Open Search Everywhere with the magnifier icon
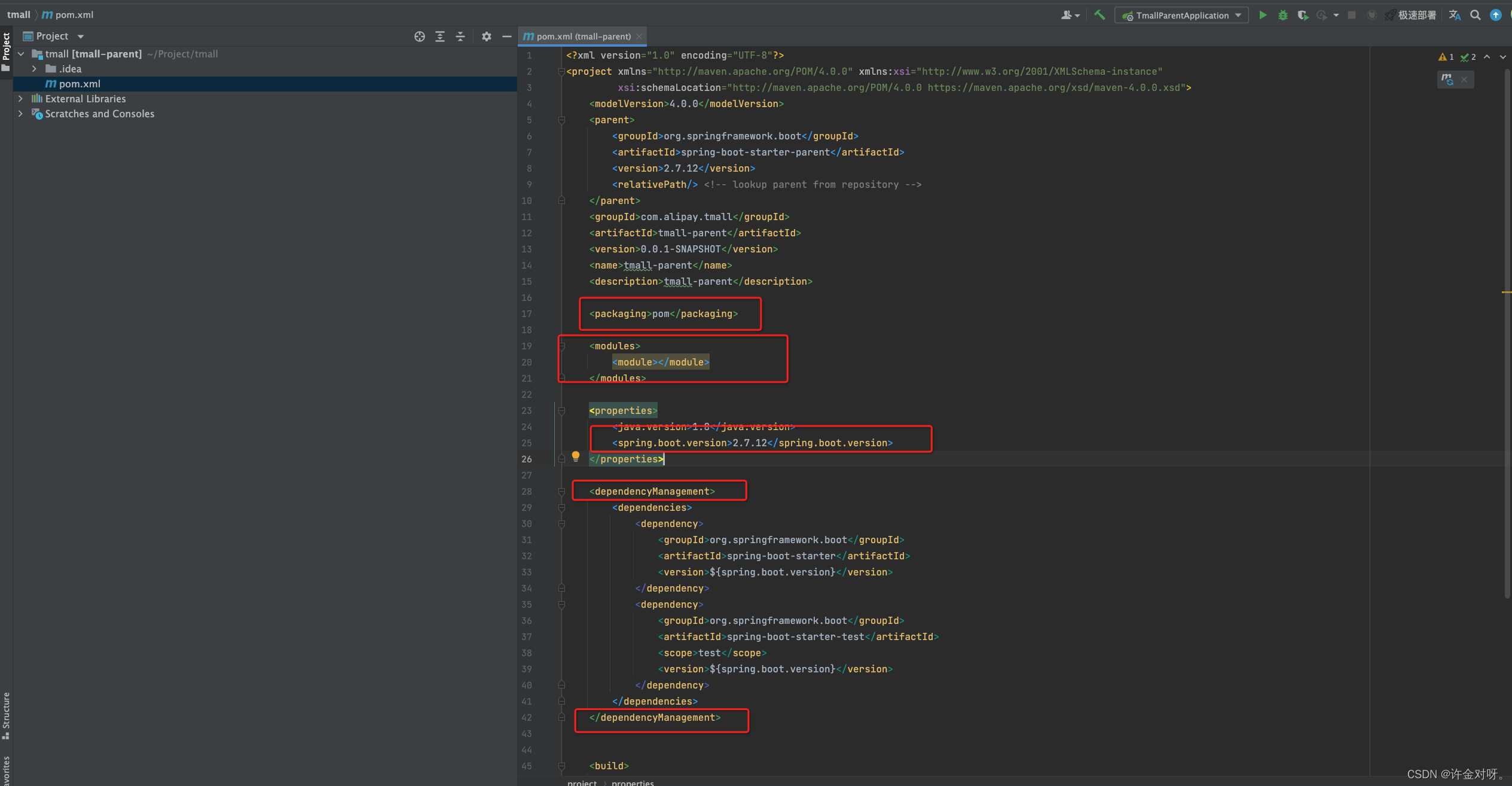The width and height of the screenshot is (1512, 786). click(x=1476, y=15)
